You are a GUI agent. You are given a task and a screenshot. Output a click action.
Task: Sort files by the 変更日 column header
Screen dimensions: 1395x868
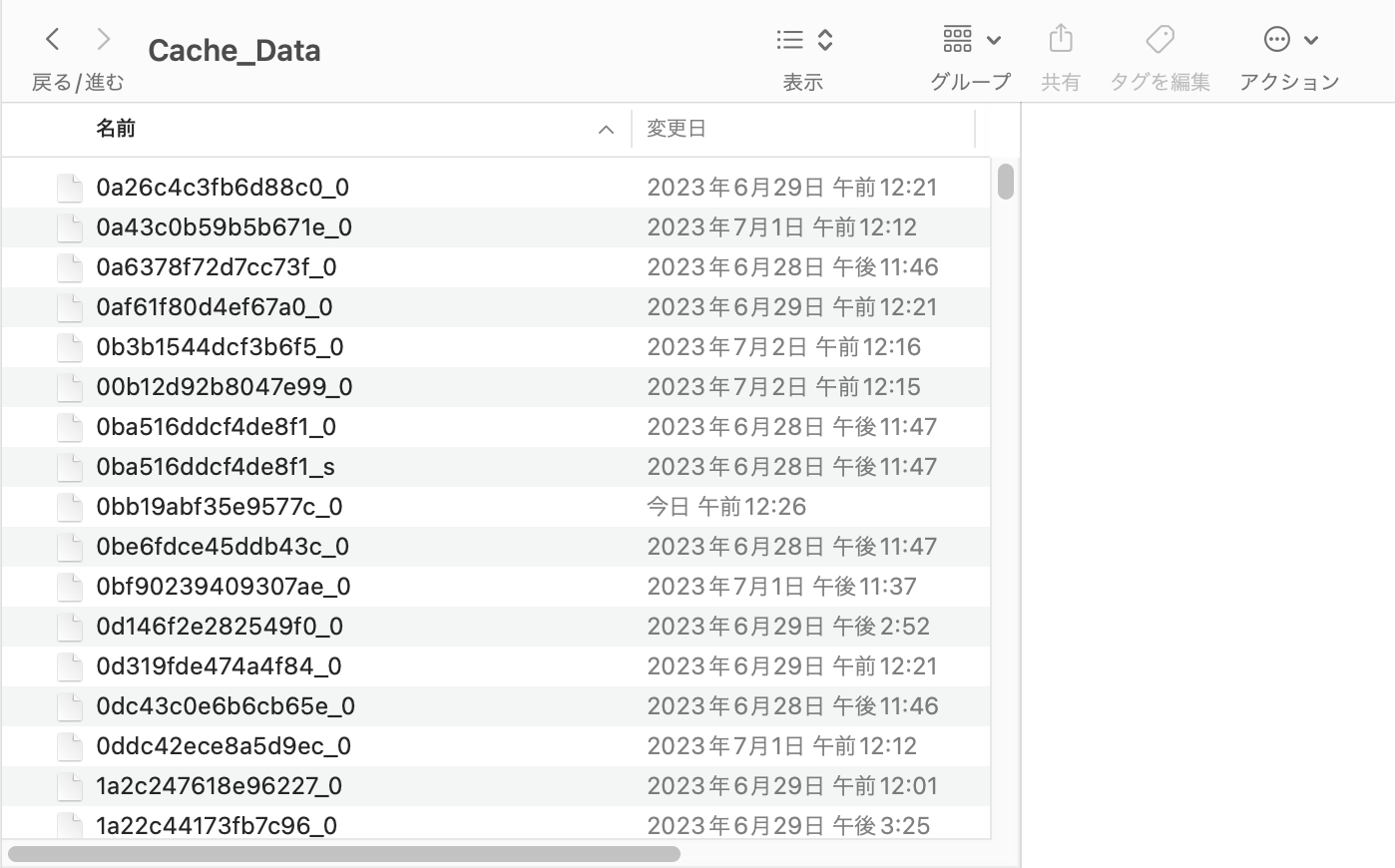click(677, 129)
